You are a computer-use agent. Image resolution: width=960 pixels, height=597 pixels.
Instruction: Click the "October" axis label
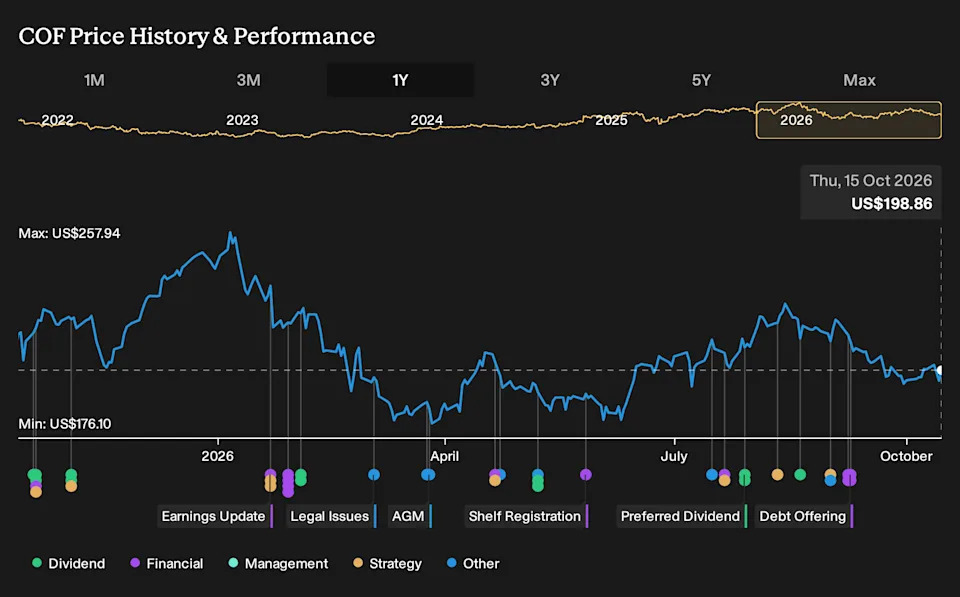pos(906,456)
